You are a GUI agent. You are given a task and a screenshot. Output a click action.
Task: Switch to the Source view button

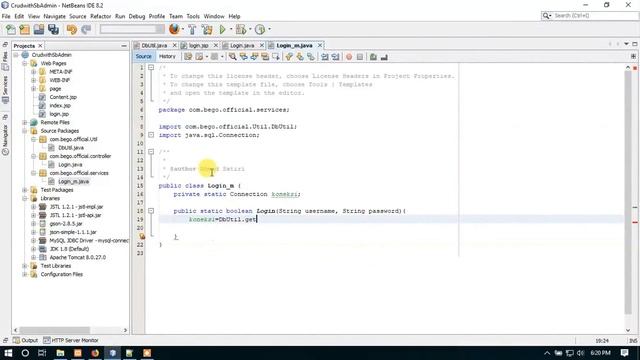[x=144, y=57]
